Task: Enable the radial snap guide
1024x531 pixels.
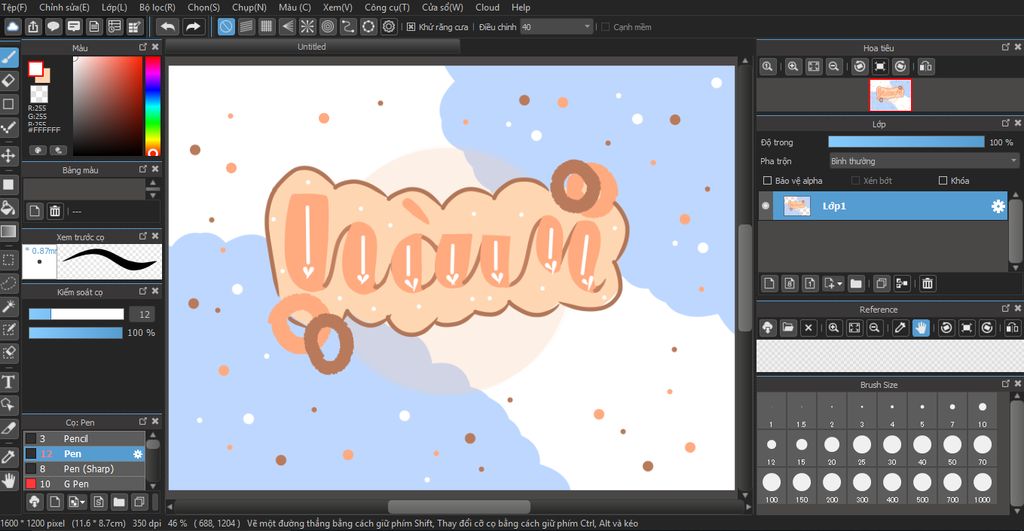Action: click(x=307, y=27)
